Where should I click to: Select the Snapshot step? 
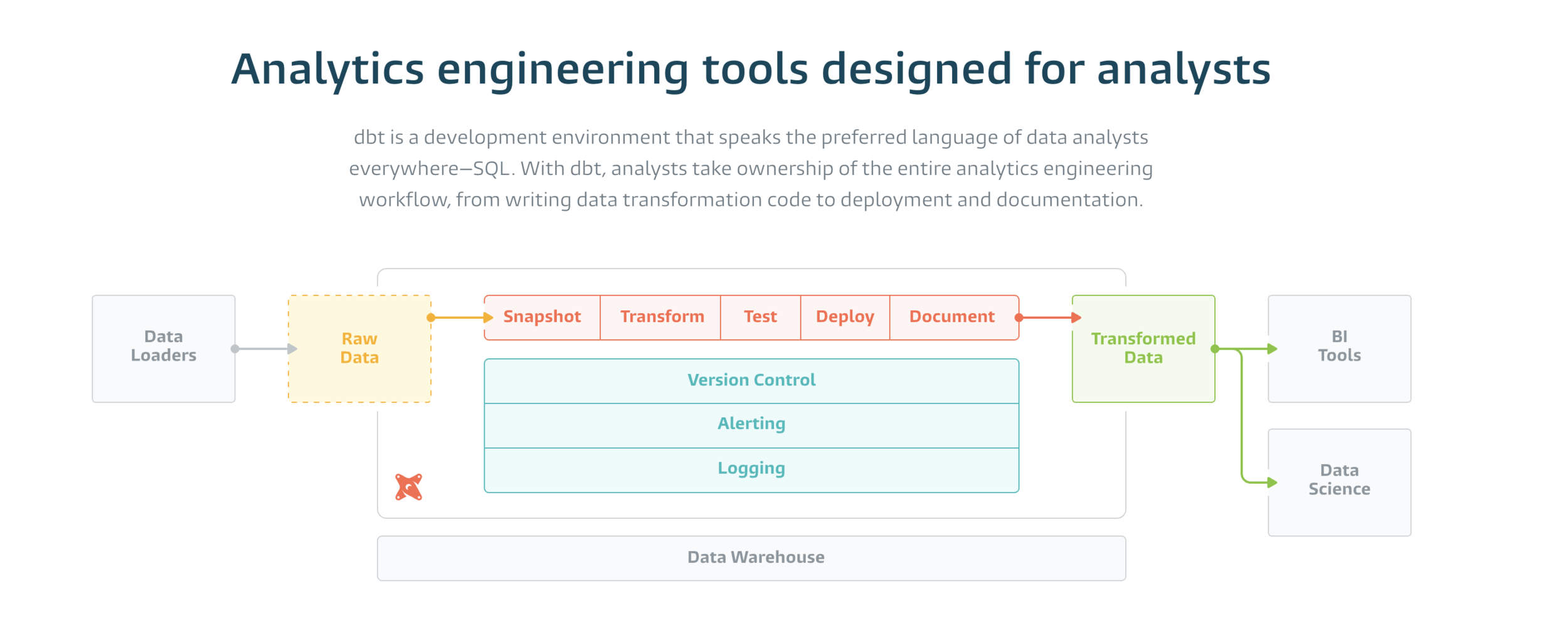543,317
